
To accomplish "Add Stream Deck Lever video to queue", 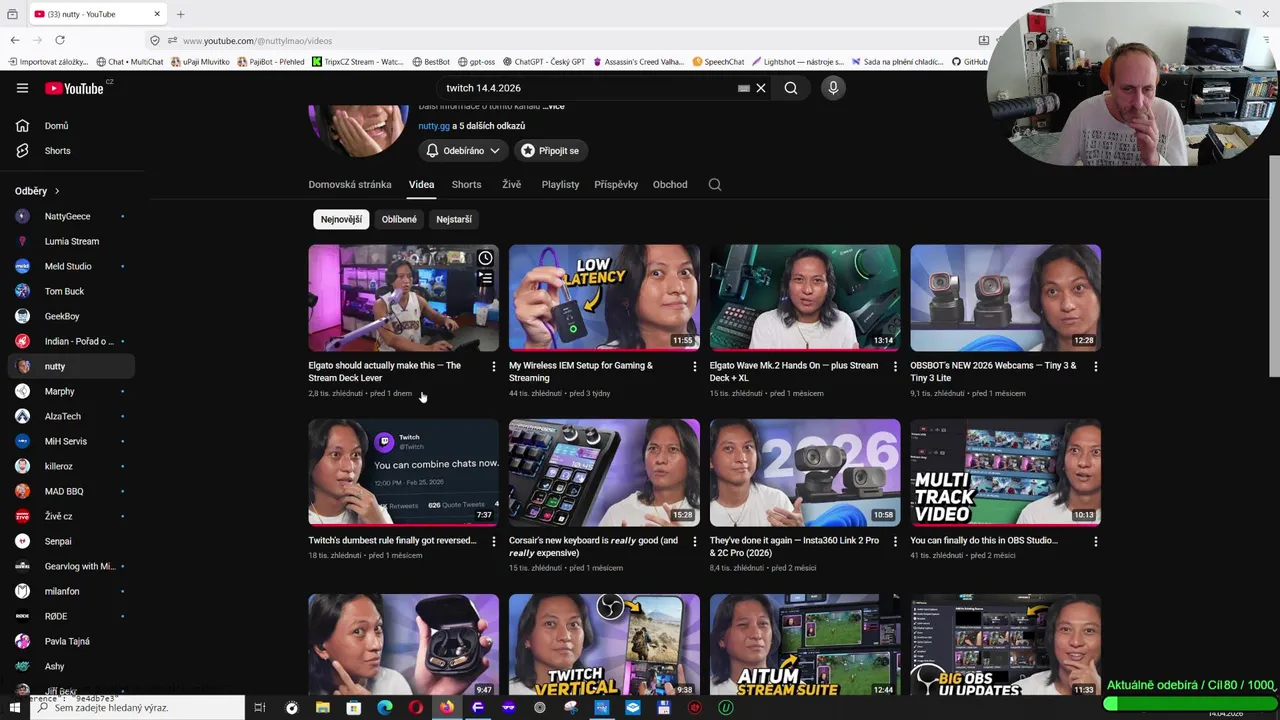I will [485, 279].
